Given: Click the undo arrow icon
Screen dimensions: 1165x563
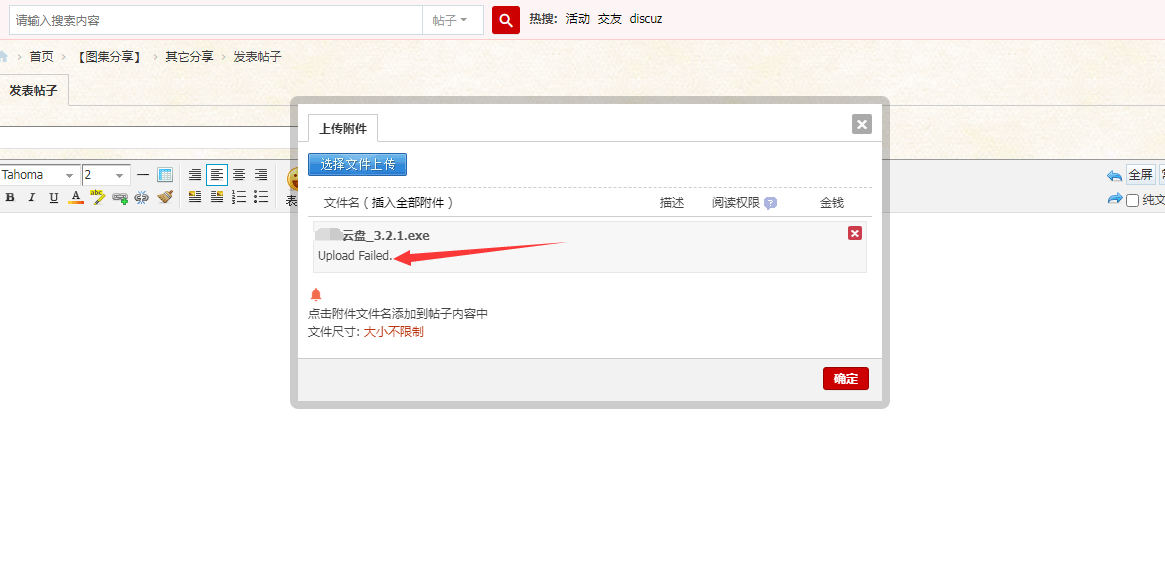Looking at the screenshot, I should [x=1114, y=175].
